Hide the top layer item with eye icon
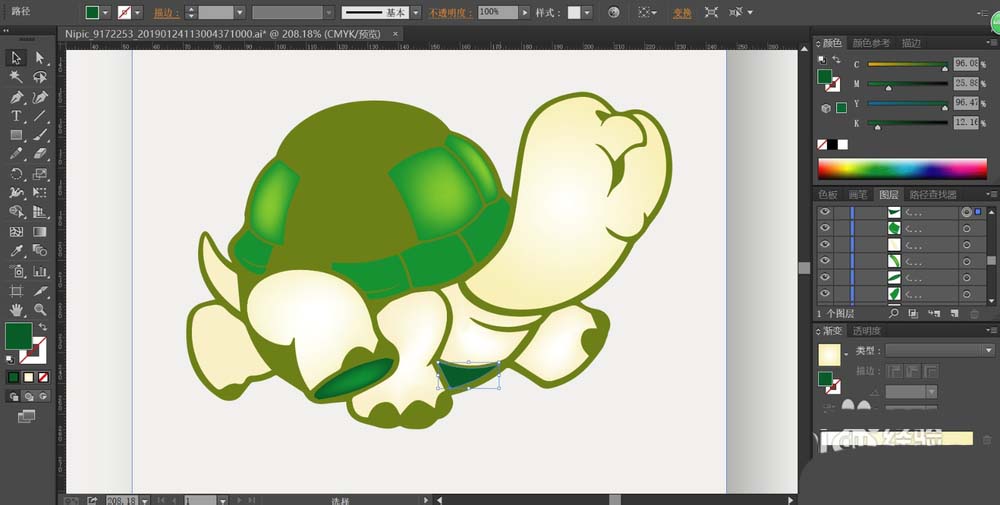 tap(825, 212)
